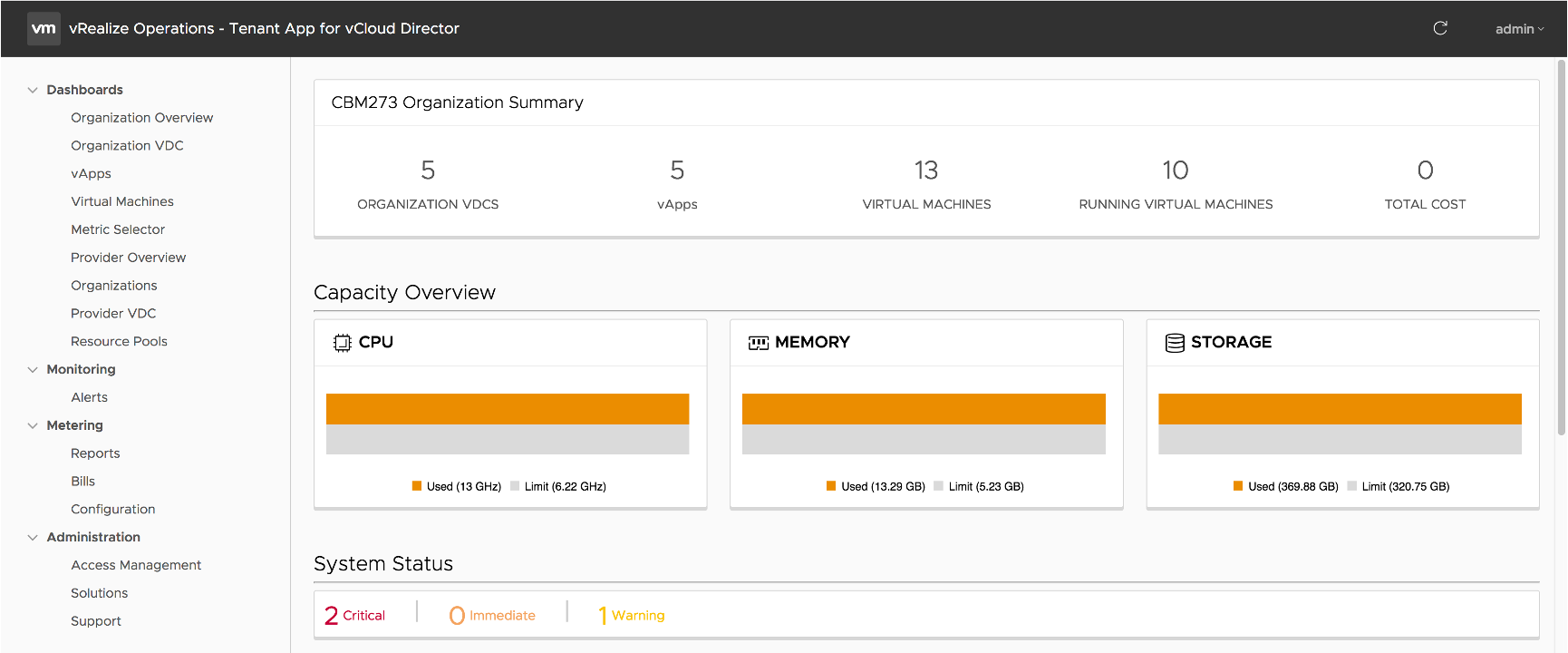The image size is (1568, 653).
Task: View the 1 Warning alert
Action: (x=632, y=615)
